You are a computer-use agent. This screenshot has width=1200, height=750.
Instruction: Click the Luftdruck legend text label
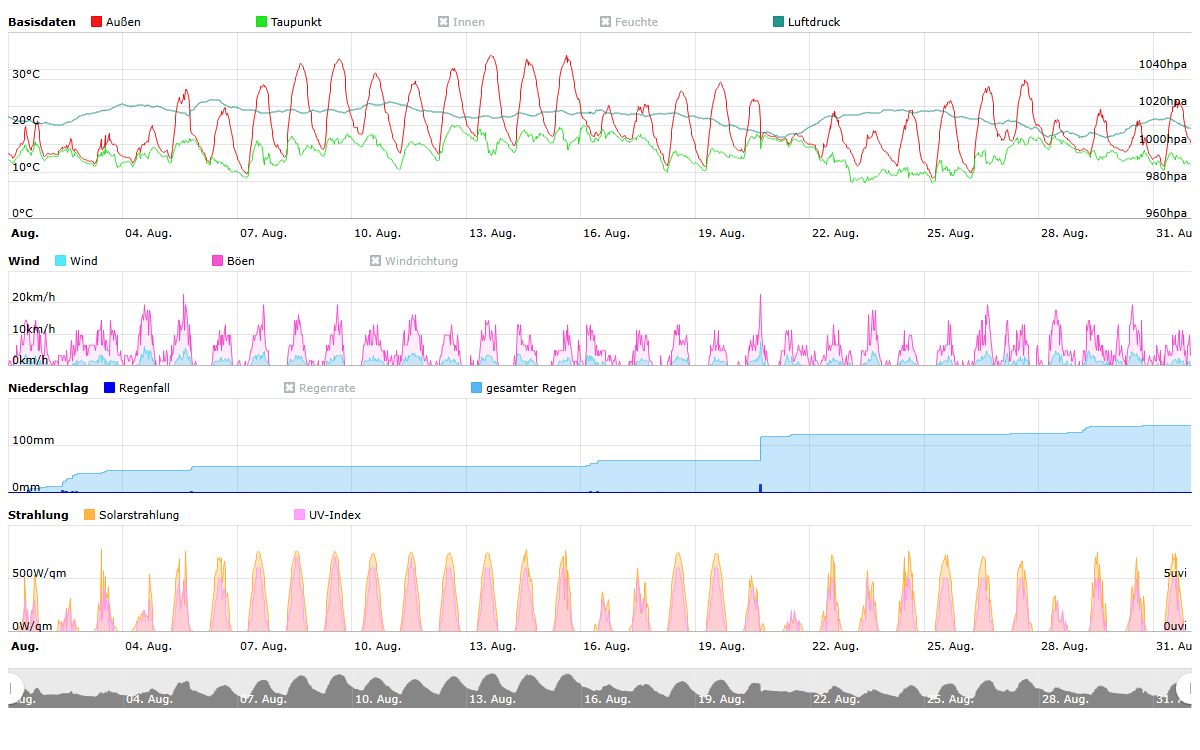point(813,22)
